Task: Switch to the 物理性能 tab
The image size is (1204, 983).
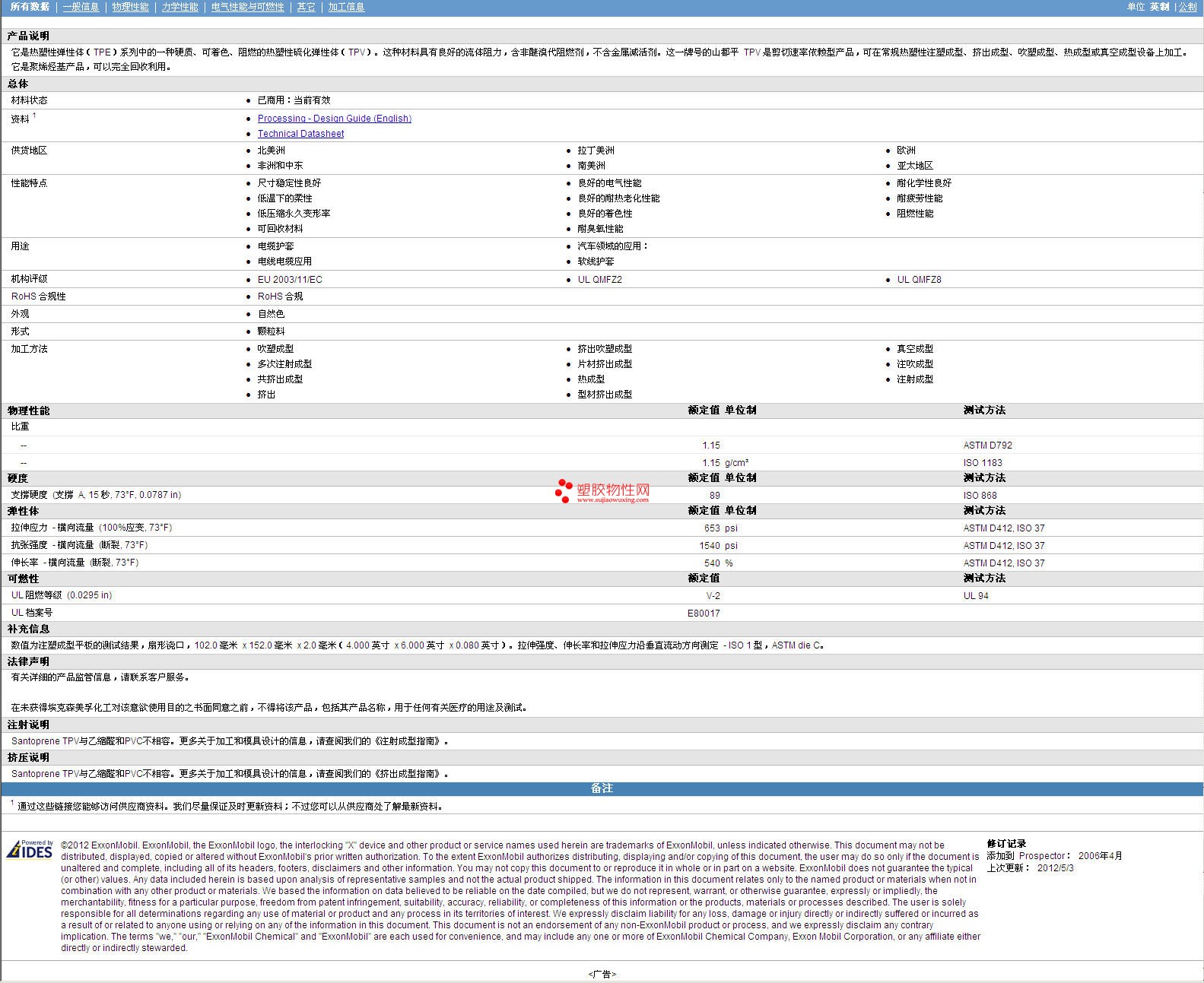Action: tap(130, 7)
